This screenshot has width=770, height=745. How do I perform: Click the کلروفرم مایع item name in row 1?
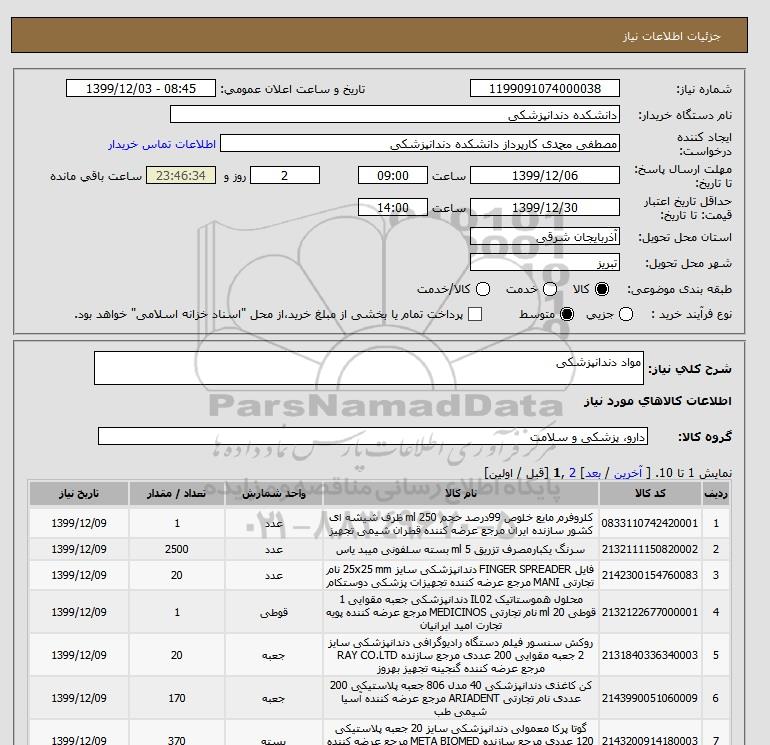coord(461,524)
